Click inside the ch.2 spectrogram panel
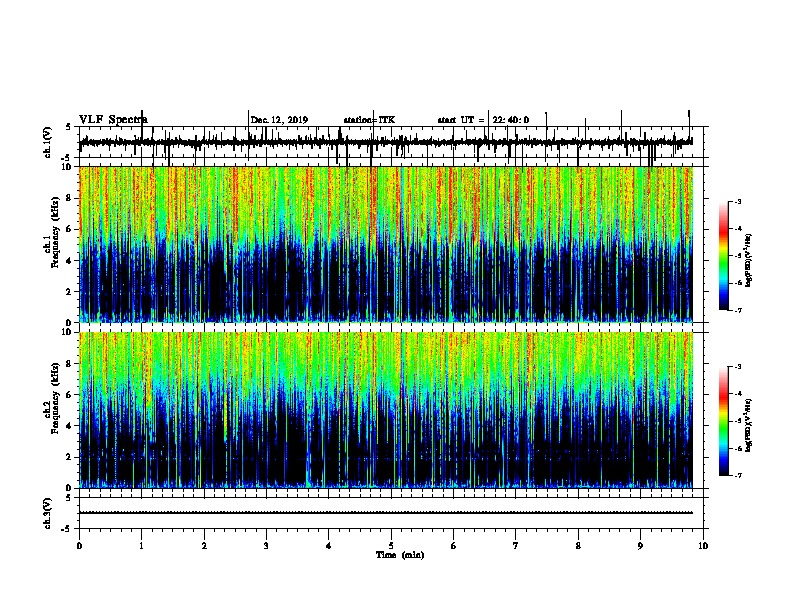The image size is (792, 612). [x=386, y=410]
